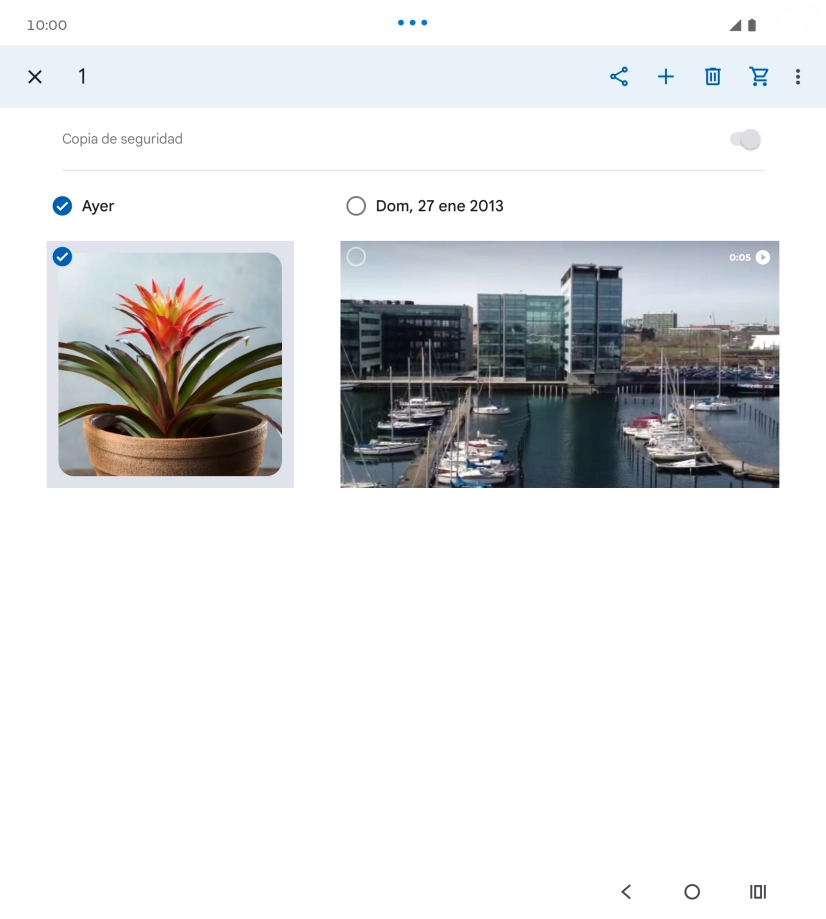Screen dimensions: 826x919
Task: Open the marina harbor video thumbnail
Action: [x=560, y=364]
